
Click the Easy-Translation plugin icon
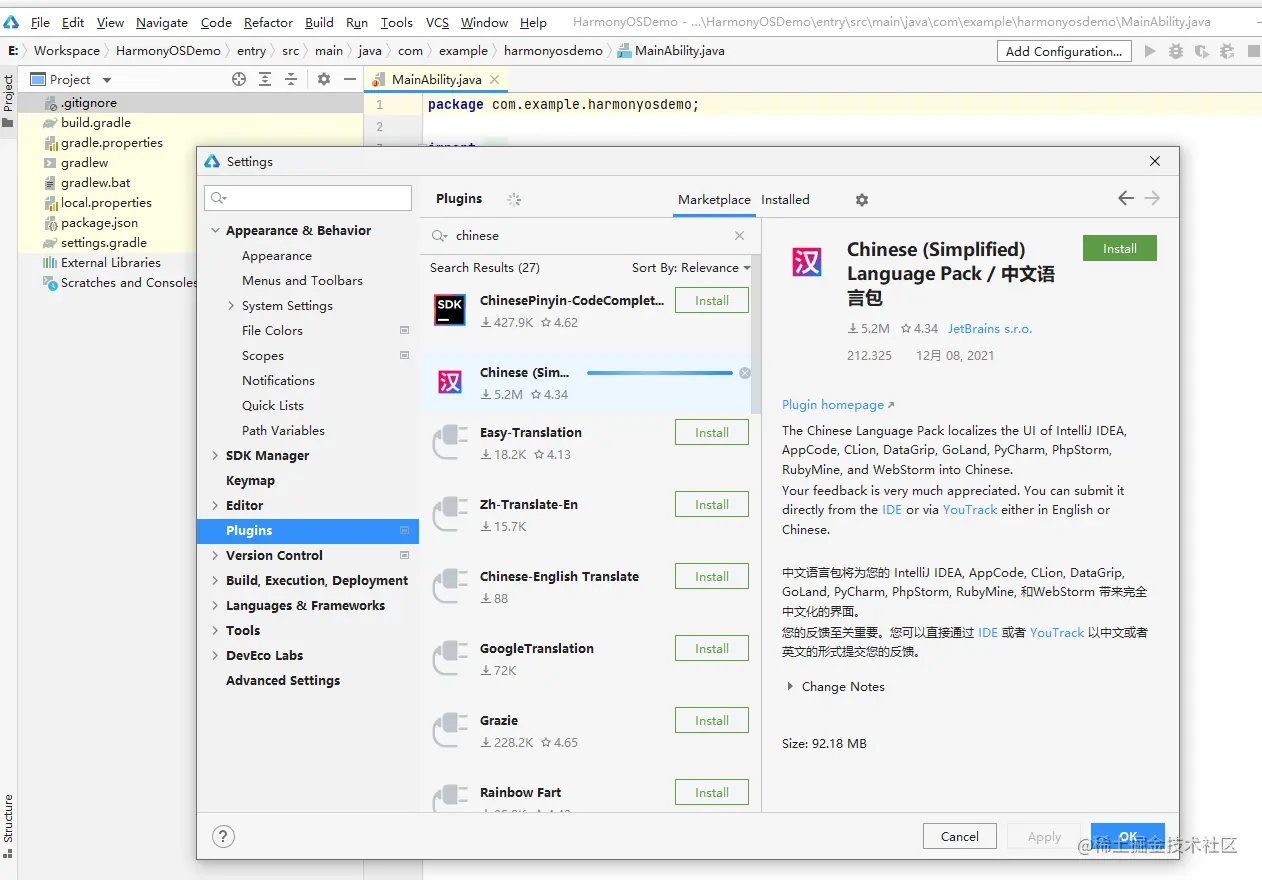point(450,442)
